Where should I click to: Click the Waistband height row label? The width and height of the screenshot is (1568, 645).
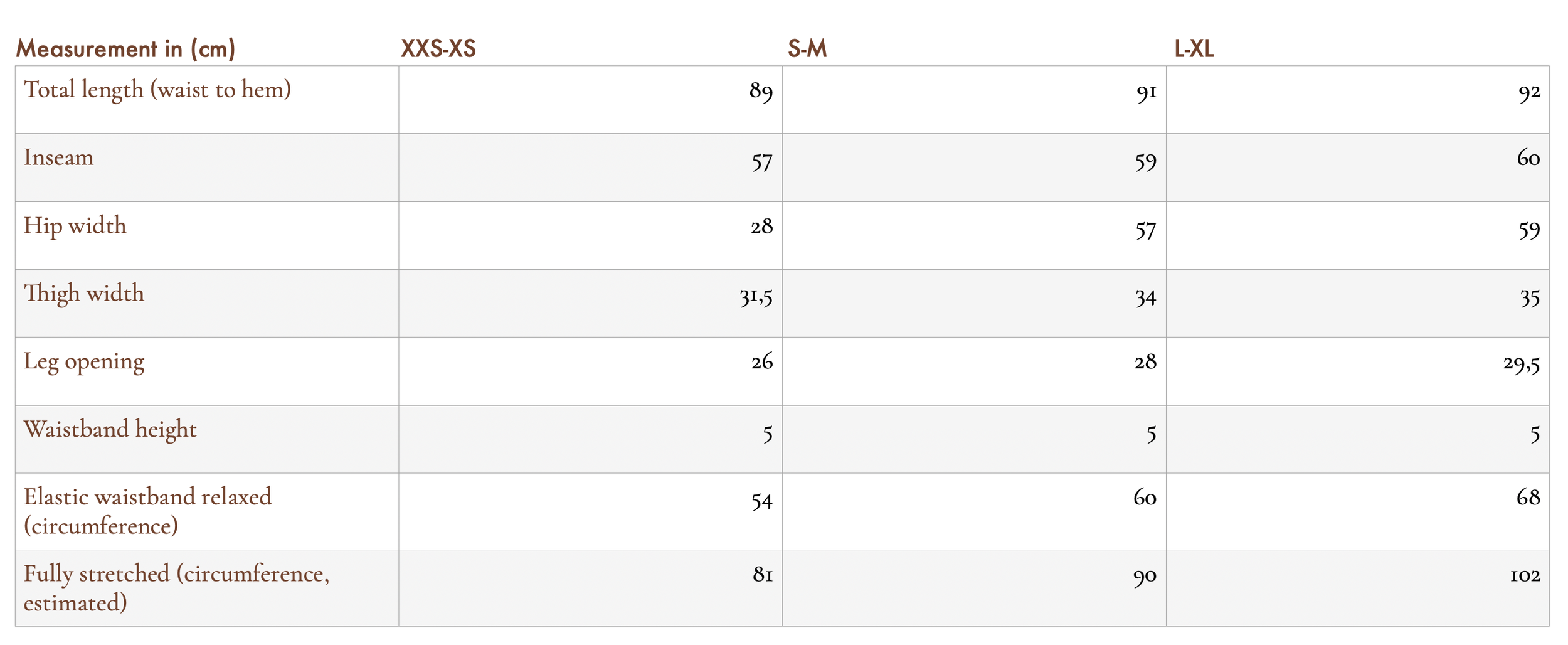[110, 430]
